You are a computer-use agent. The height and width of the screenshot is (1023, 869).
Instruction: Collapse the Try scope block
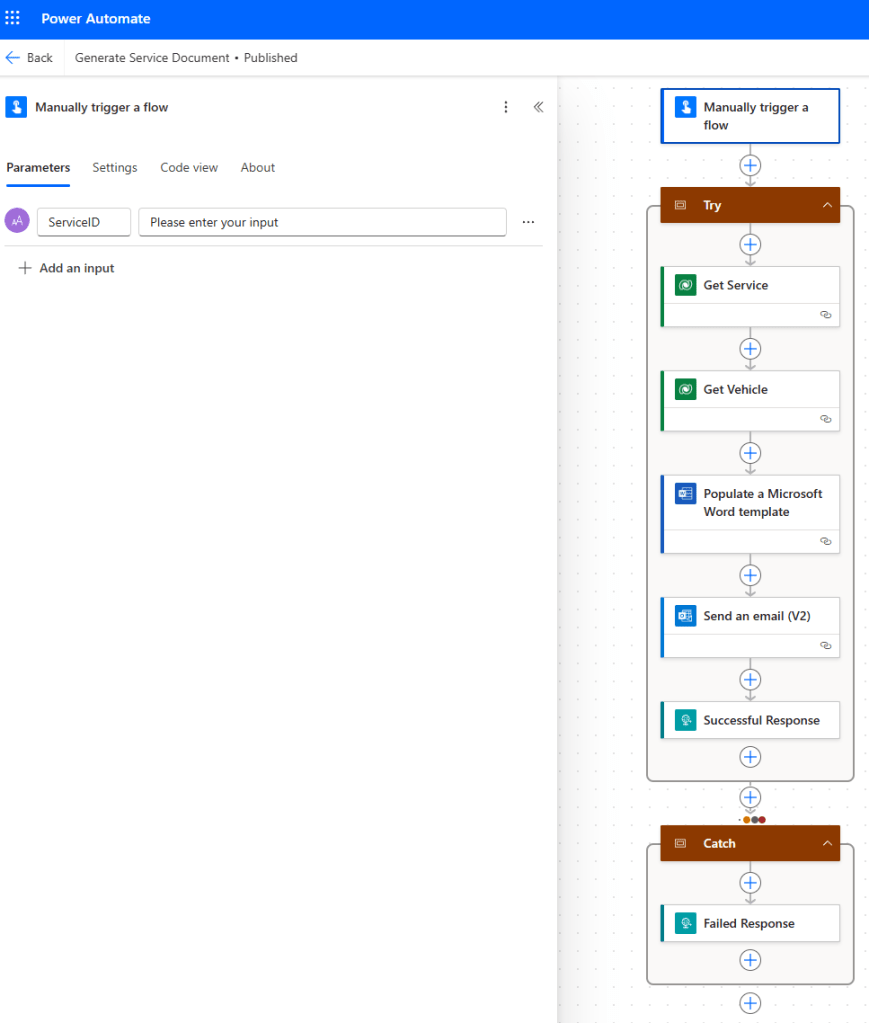826,205
